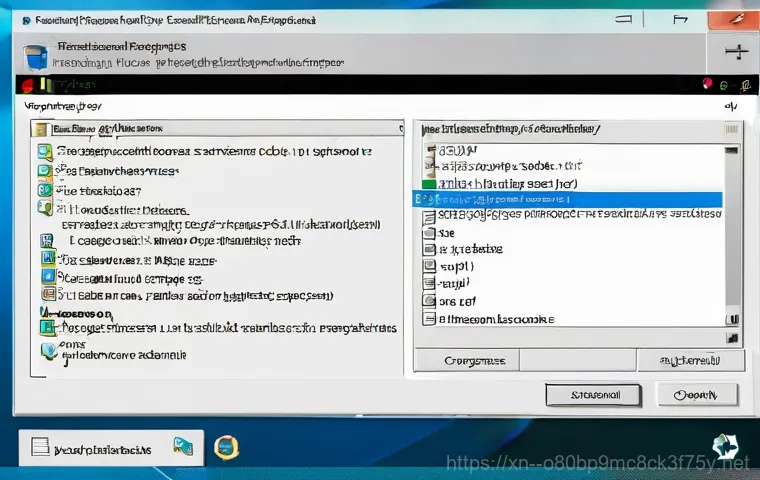Select the left list row with the blue chart icon
The height and width of the screenshot is (480, 760).
[x=128, y=260]
